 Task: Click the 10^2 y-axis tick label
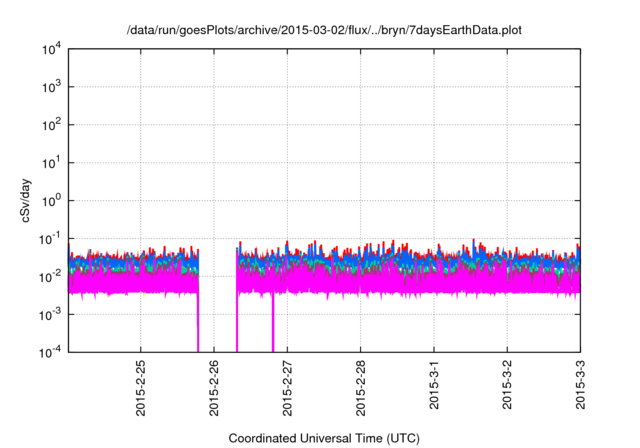52,125
